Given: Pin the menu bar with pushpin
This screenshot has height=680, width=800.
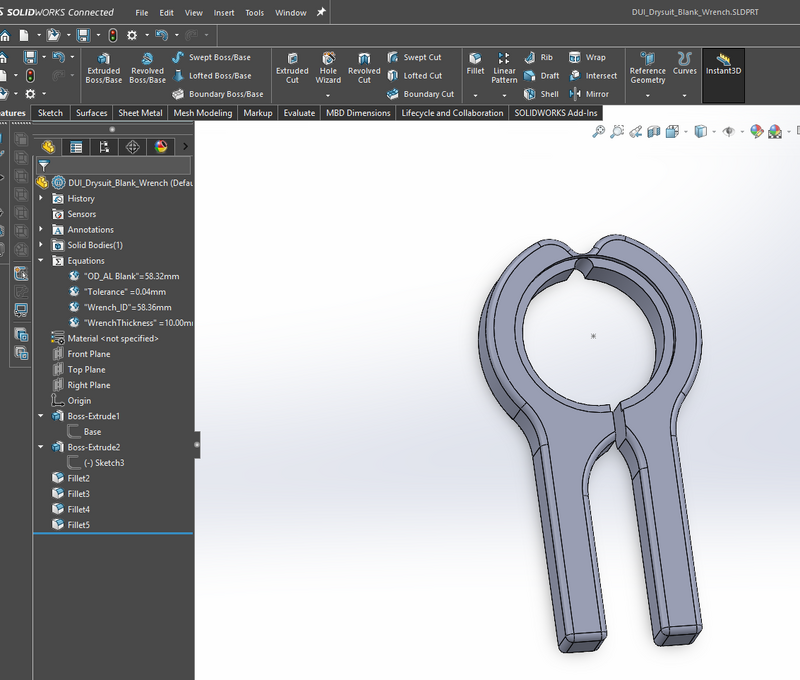Looking at the screenshot, I should tap(320, 13).
